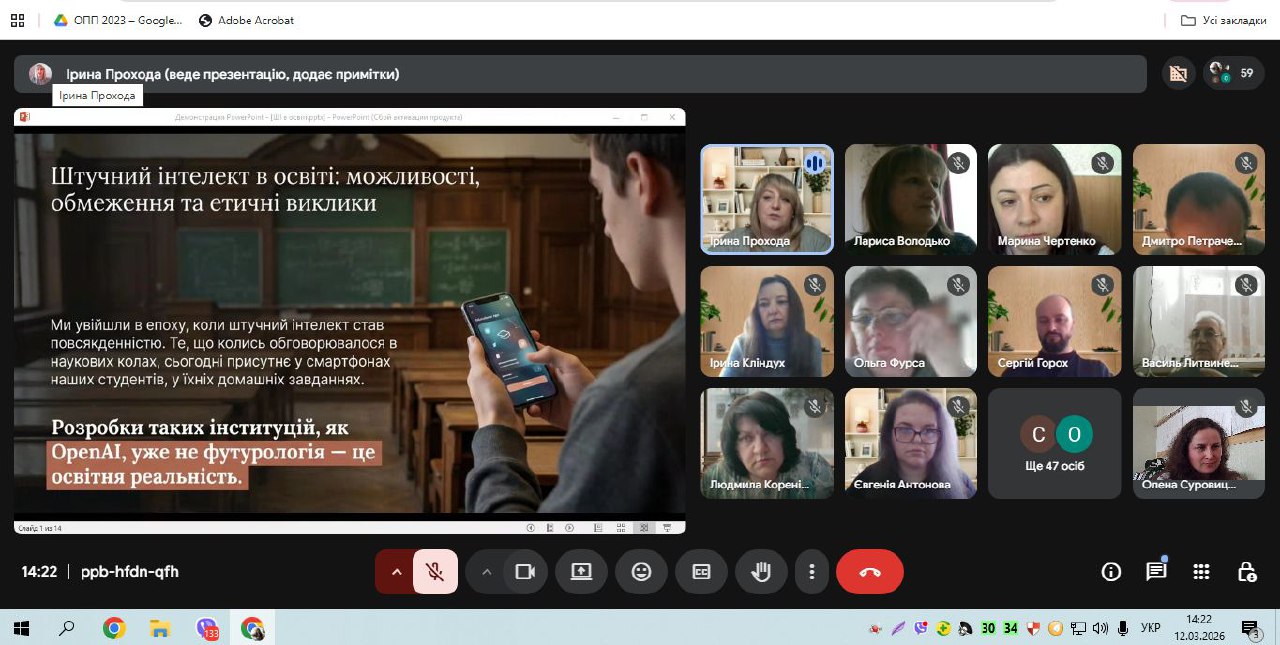Open more options three-dot menu
The width and height of the screenshot is (1280, 645).
(812, 572)
